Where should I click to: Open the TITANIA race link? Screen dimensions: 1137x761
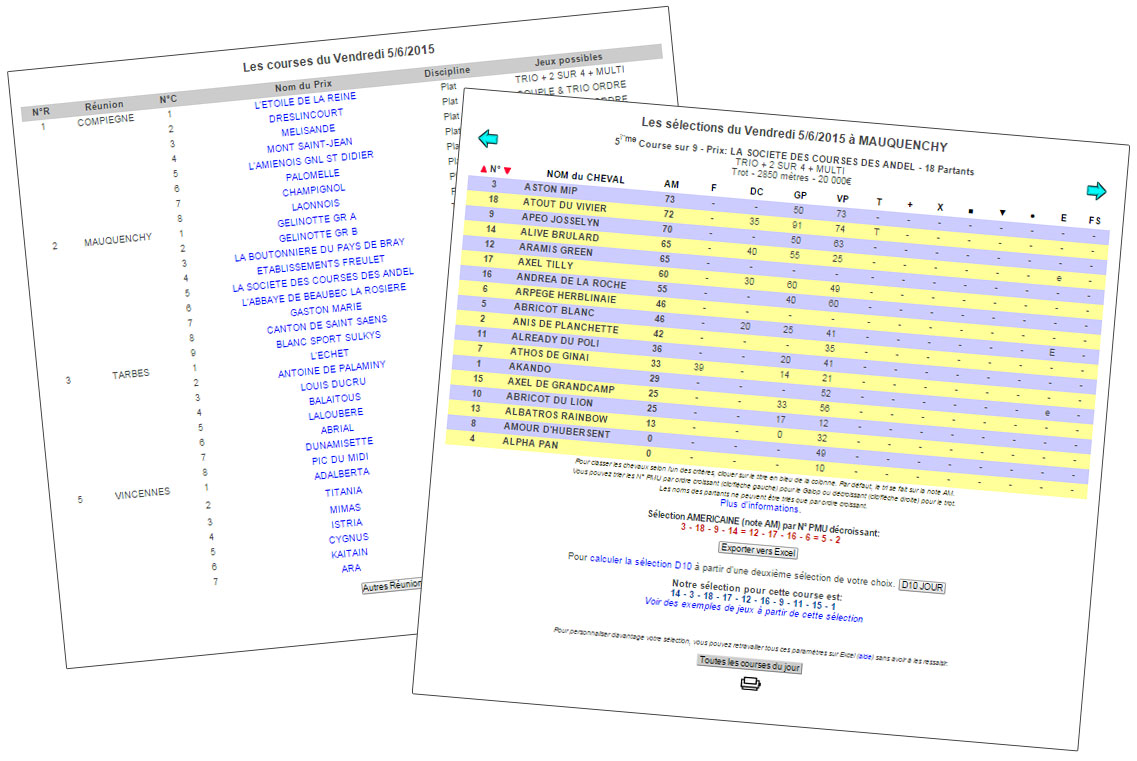tap(343, 491)
